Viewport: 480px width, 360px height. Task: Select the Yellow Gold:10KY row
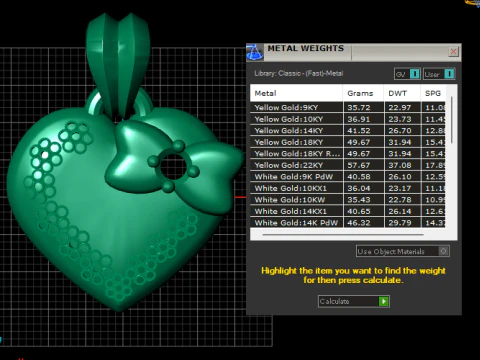[348, 119]
